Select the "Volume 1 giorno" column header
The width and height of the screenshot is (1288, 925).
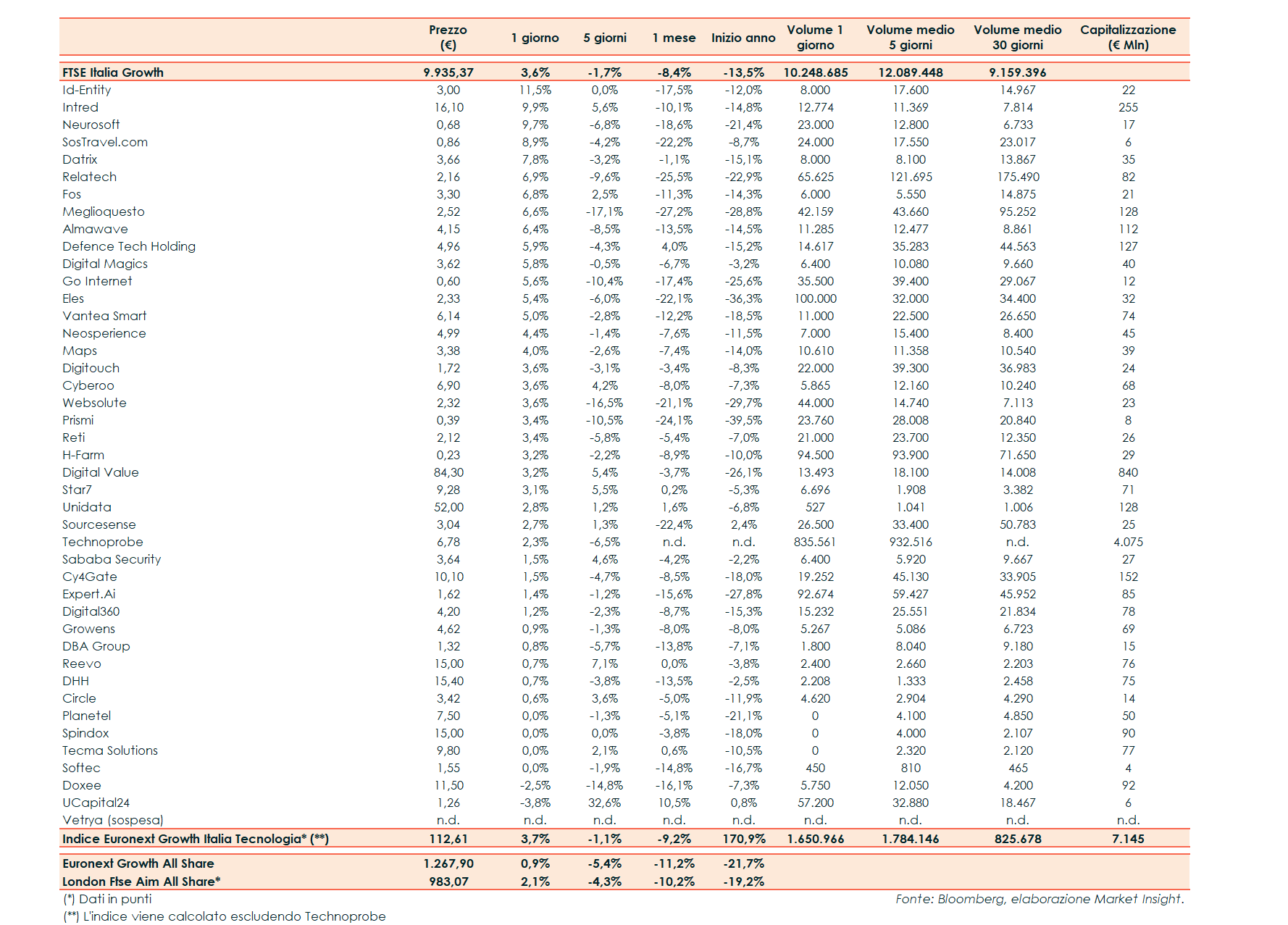tap(815, 37)
